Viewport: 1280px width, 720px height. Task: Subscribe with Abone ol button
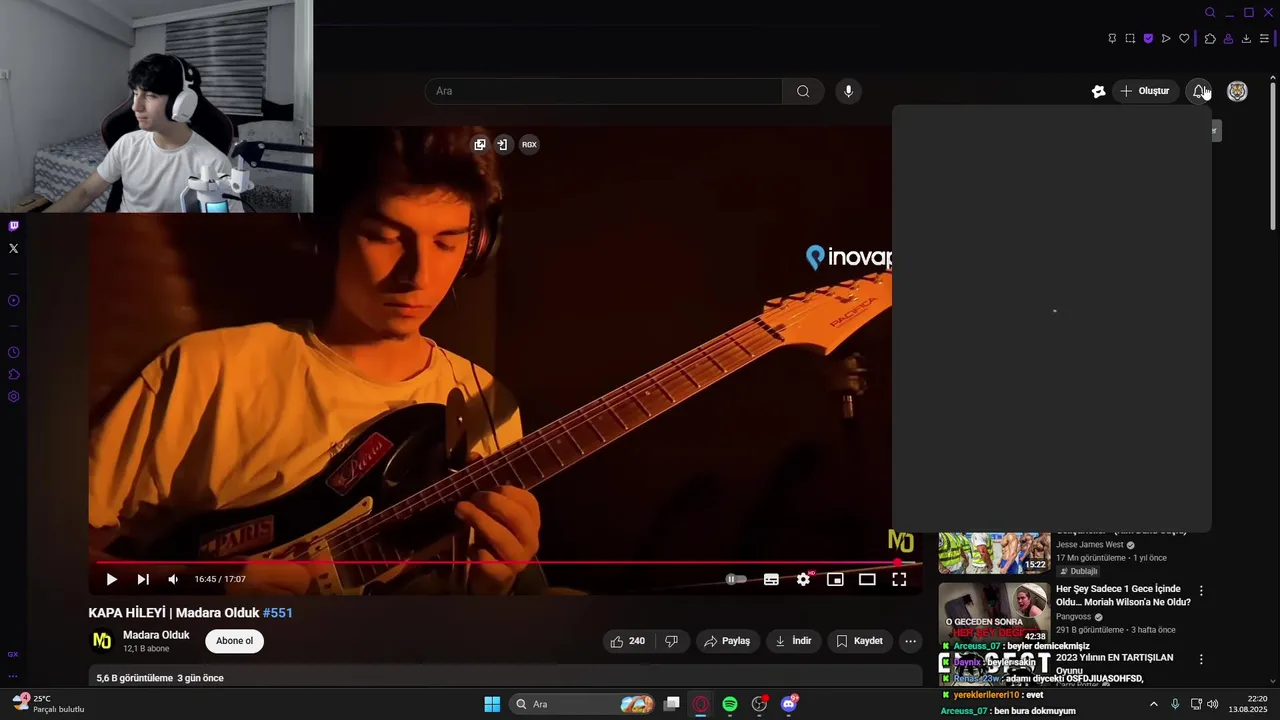235,641
